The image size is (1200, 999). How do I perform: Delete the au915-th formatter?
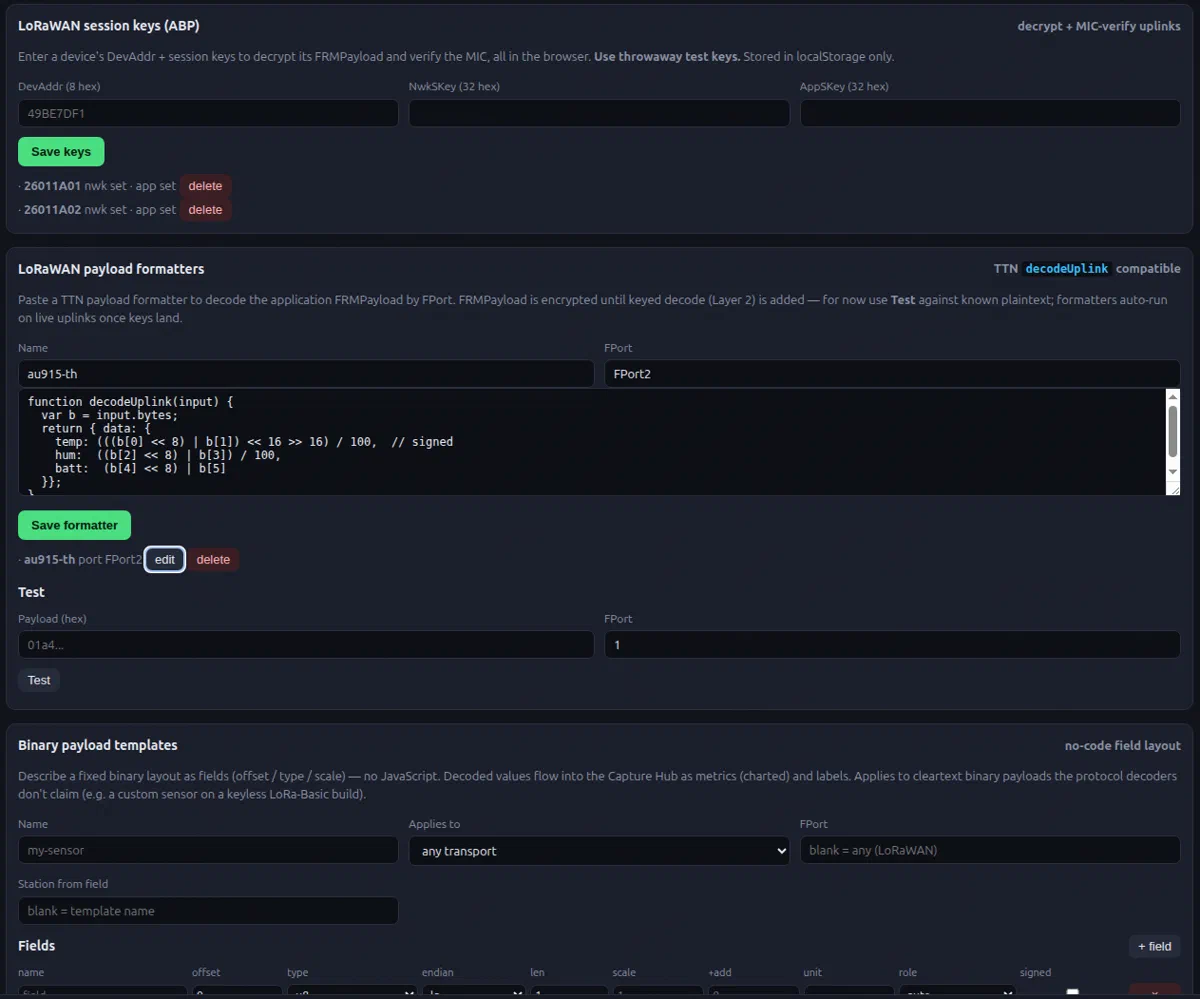pos(213,560)
